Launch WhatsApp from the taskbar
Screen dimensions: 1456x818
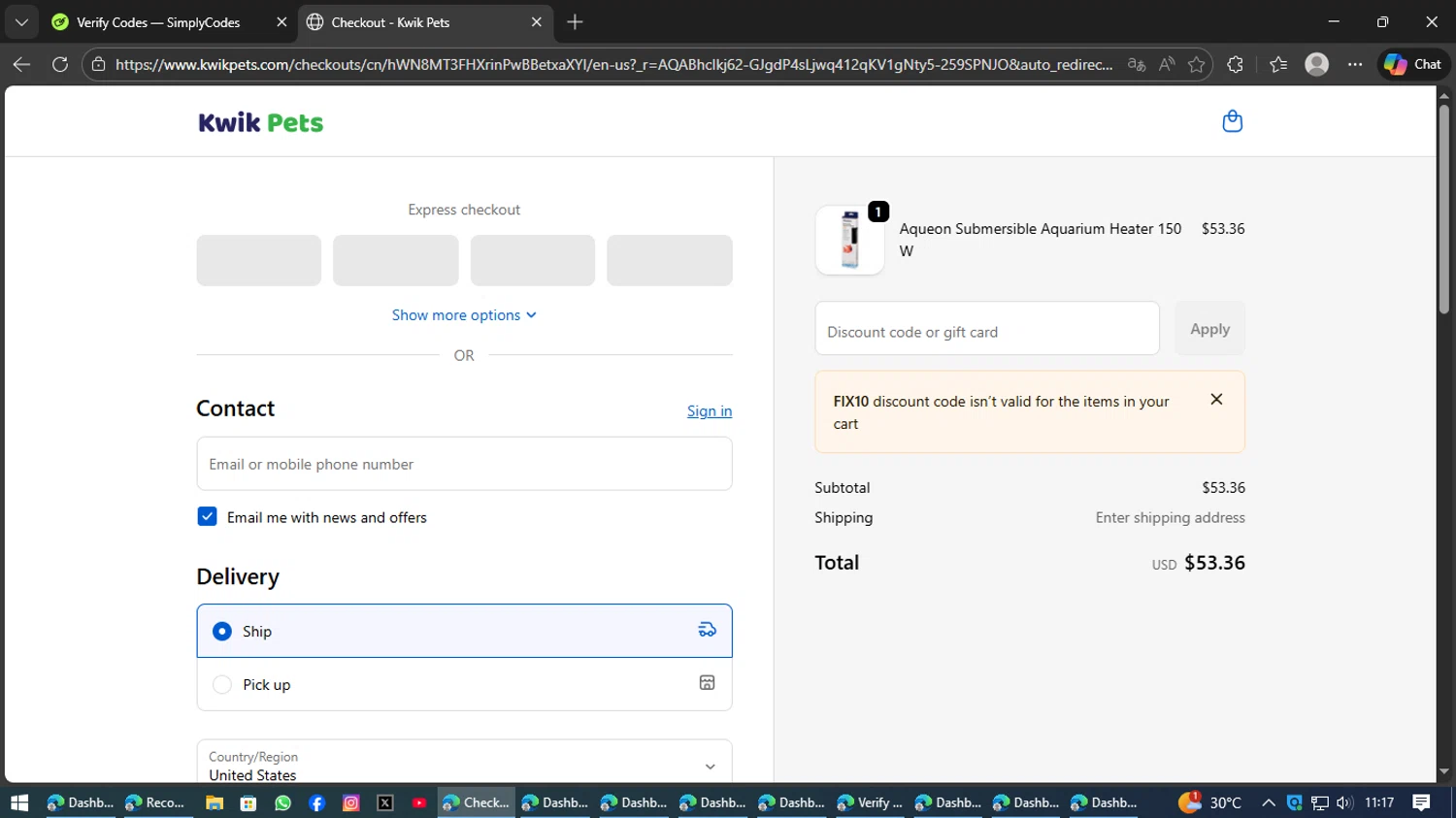282,802
